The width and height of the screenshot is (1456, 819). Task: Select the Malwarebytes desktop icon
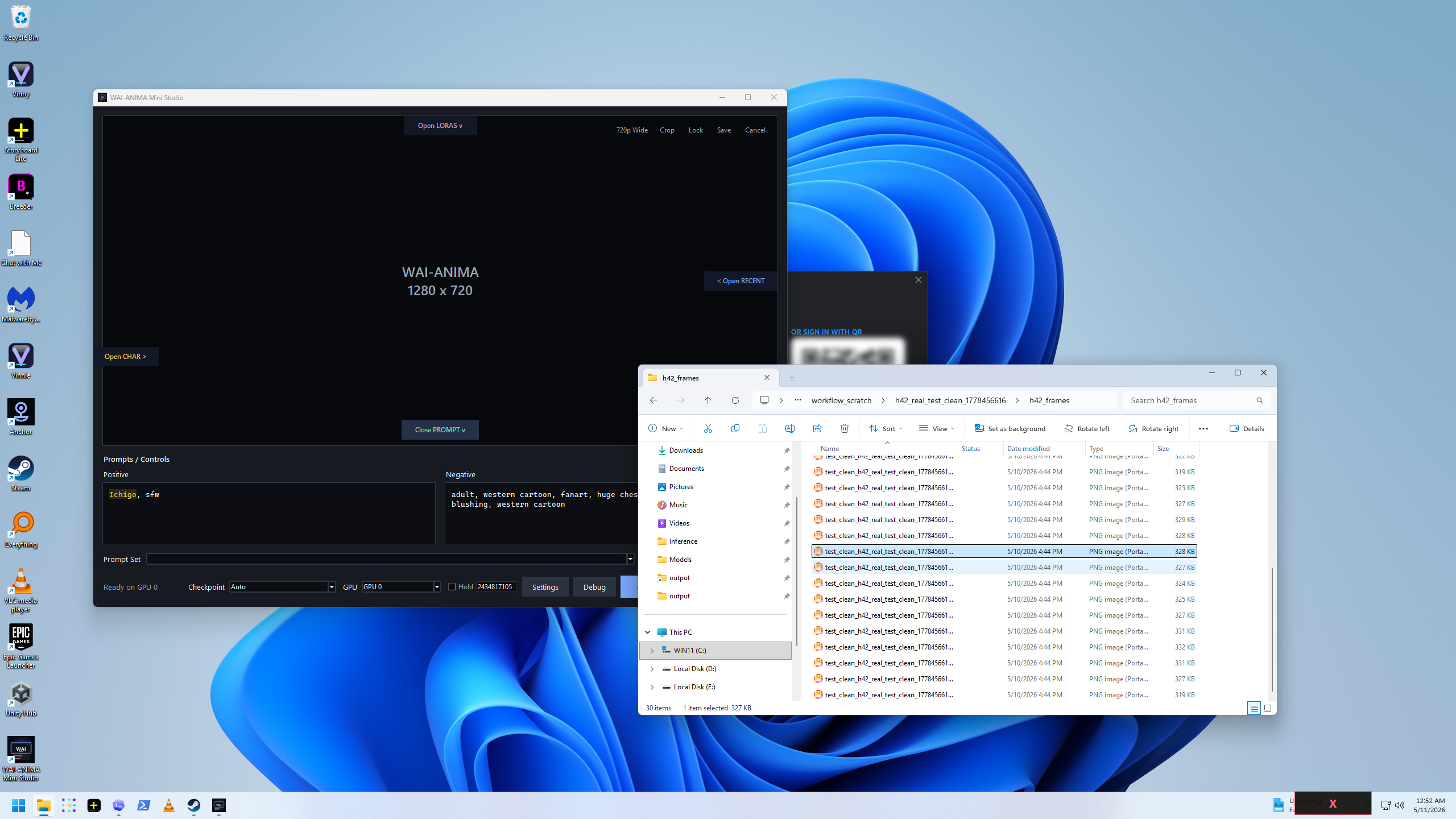pos(21,304)
